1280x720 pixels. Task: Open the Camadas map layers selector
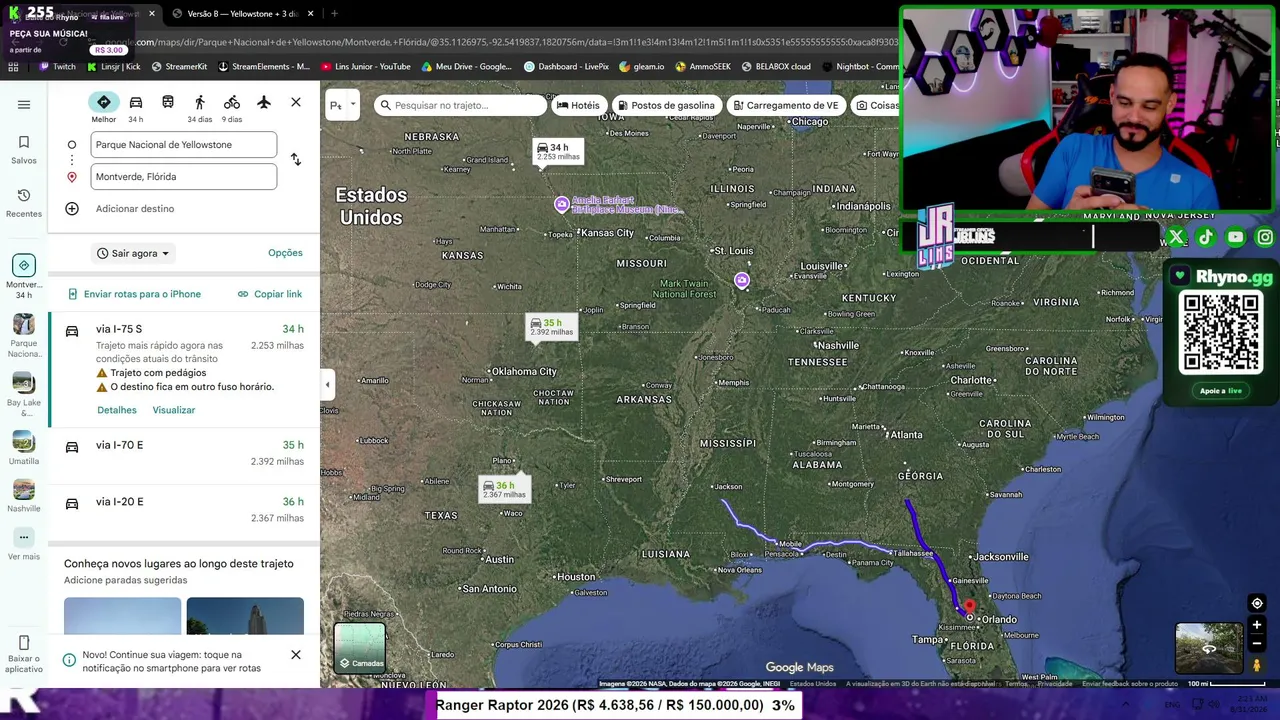coord(360,648)
